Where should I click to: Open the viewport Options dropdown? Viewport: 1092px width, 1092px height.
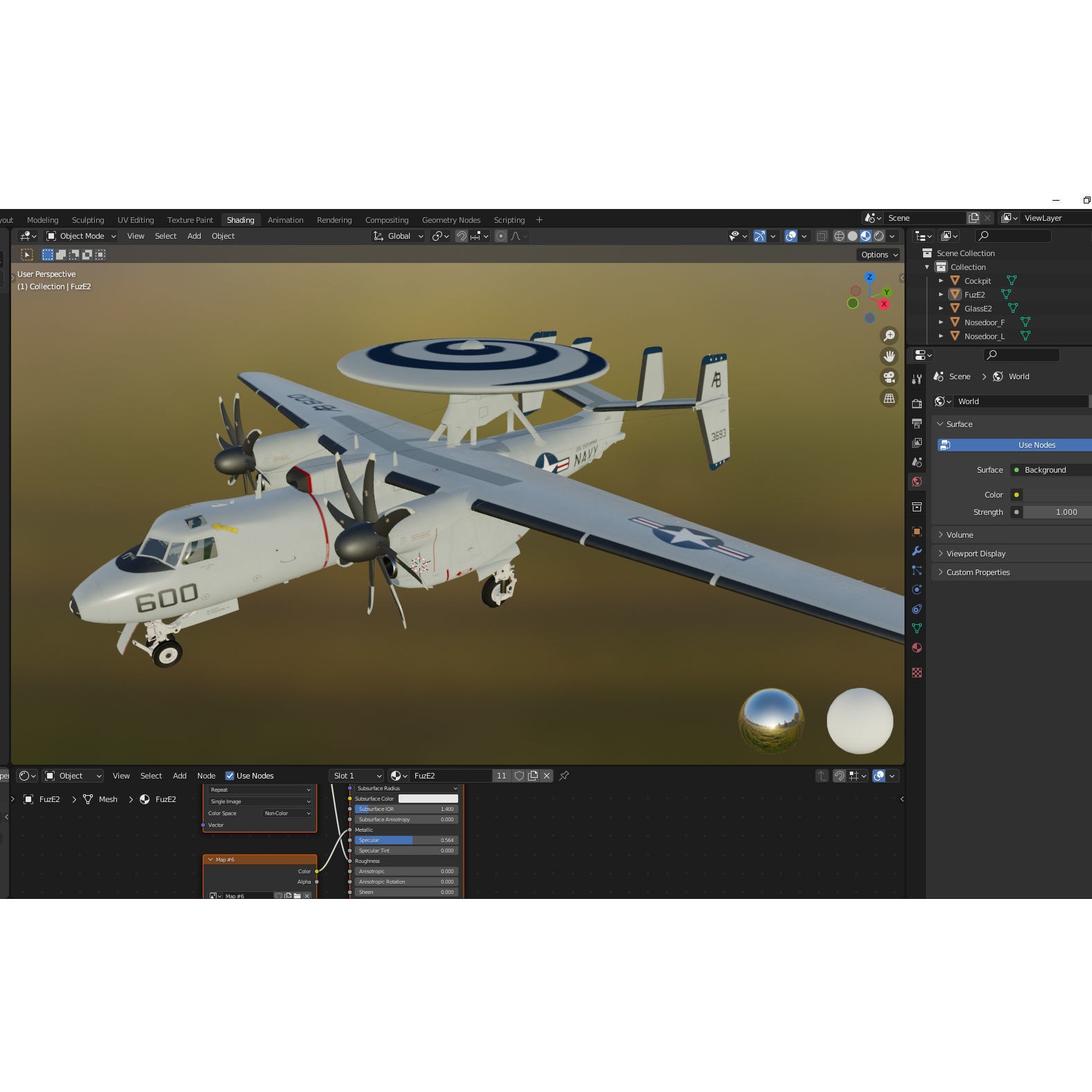coord(879,255)
